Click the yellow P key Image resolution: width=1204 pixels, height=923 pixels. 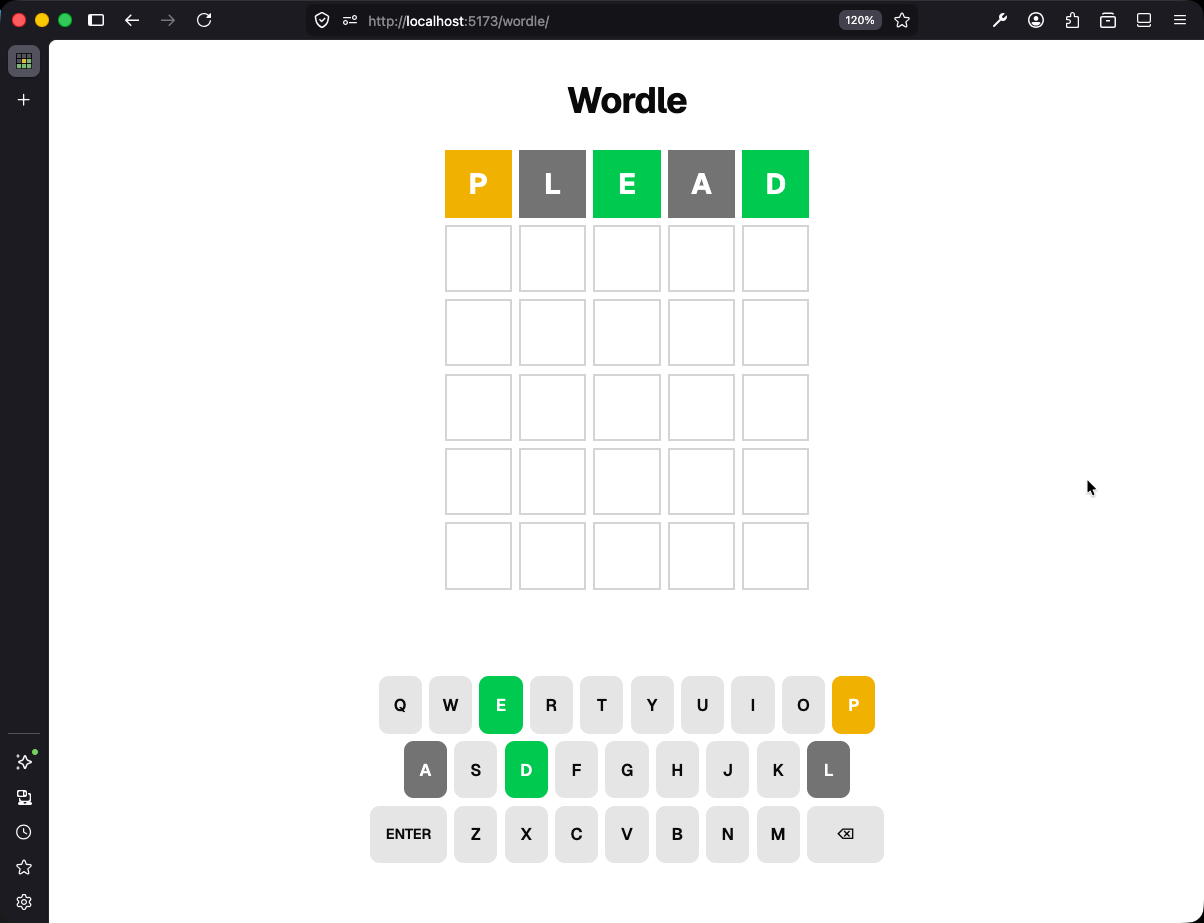tap(853, 705)
